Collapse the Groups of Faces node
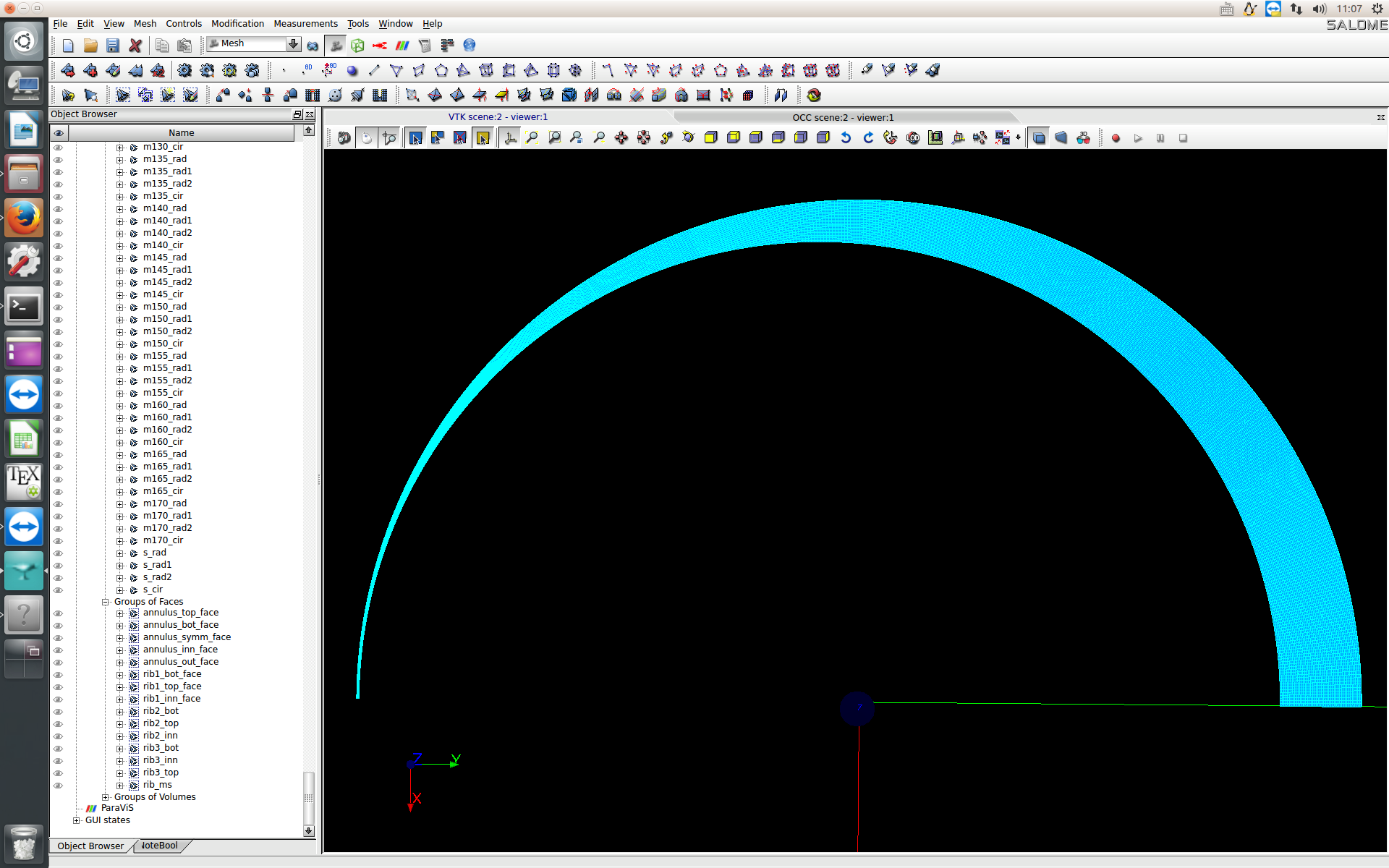The width and height of the screenshot is (1389, 868). [106, 602]
